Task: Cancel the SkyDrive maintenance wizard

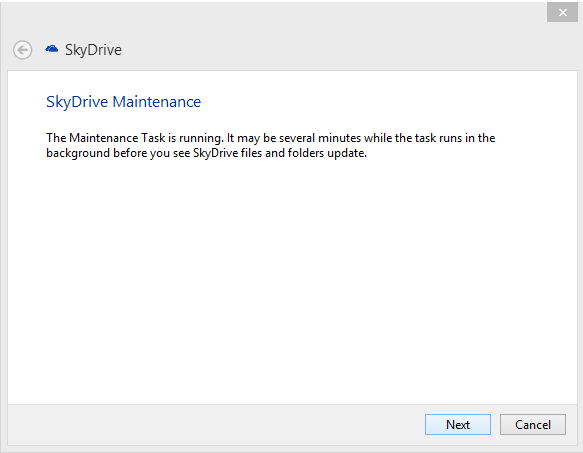Action: (532, 424)
